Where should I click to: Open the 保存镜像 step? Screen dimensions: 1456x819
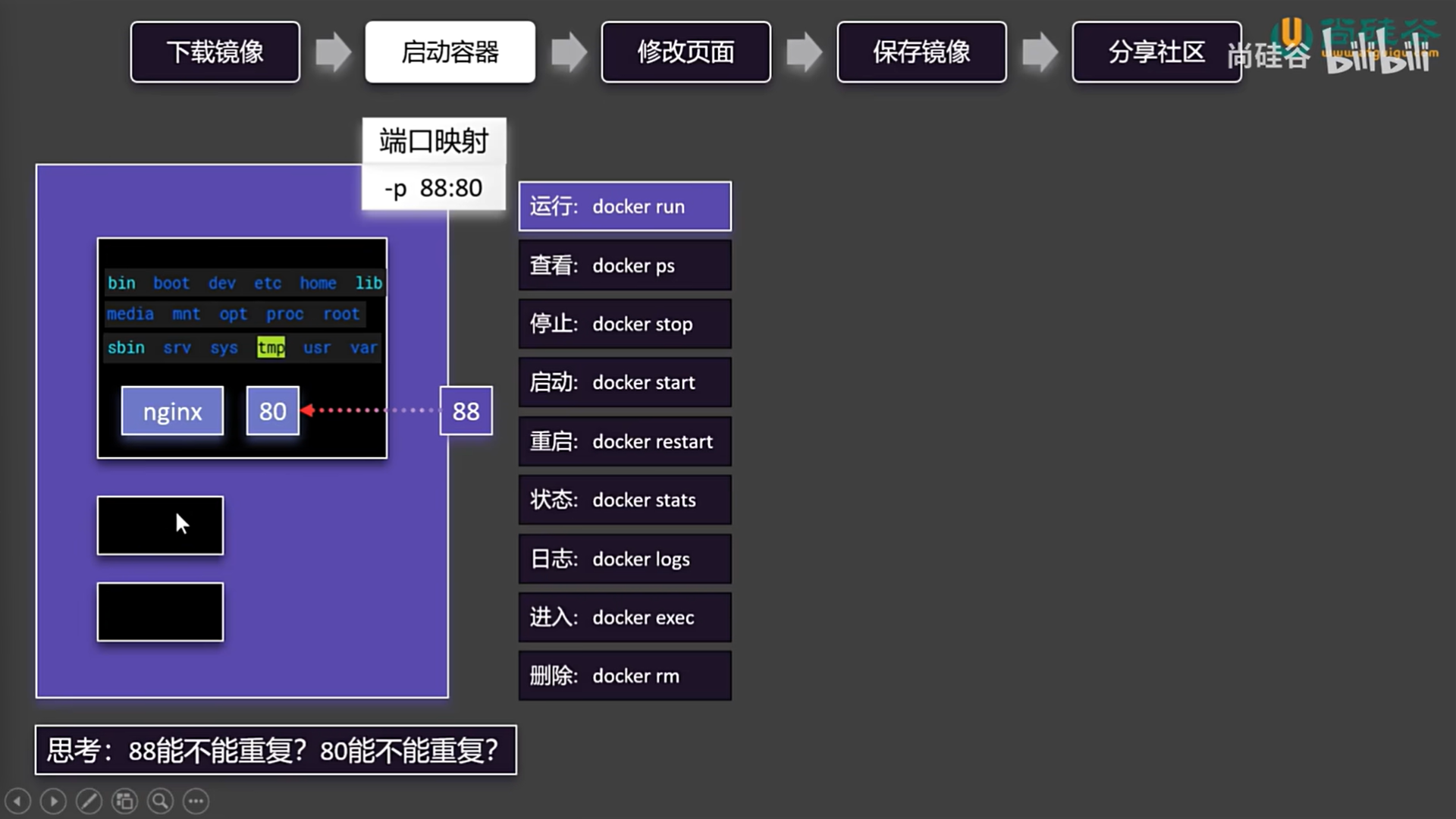[921, 52]
